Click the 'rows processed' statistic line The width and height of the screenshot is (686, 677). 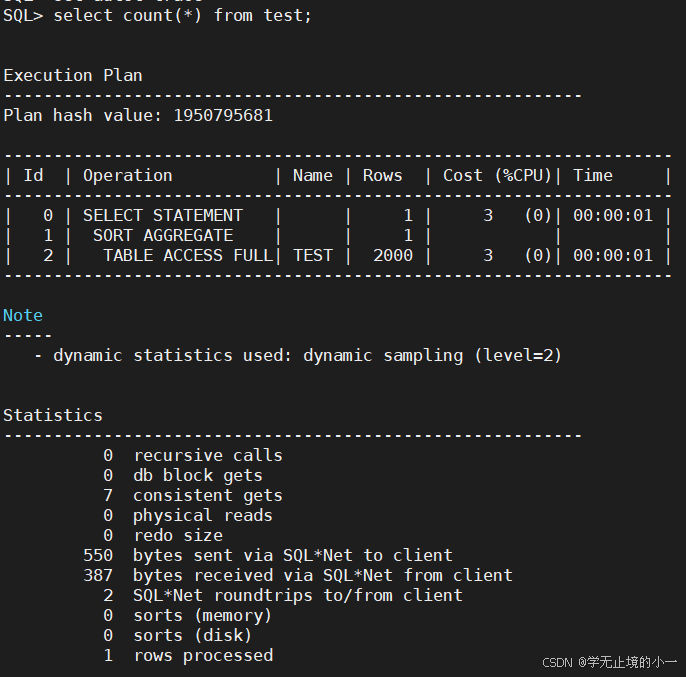click(x=203, y=655)
